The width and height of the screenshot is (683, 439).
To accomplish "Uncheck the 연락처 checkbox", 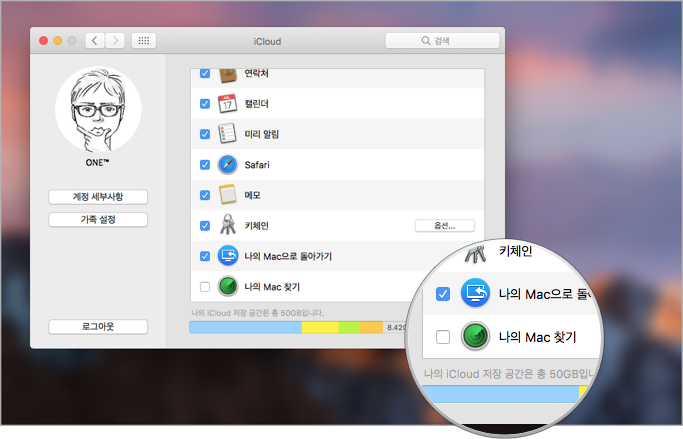I will [x=205, y=73].
